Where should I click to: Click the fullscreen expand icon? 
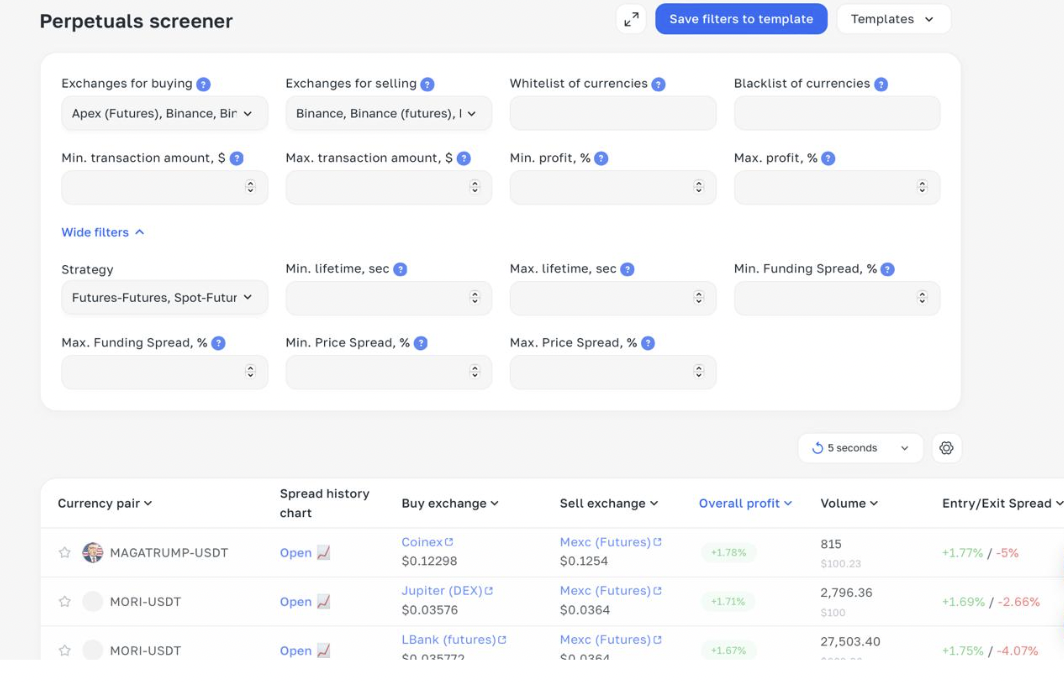click(631, 19)
